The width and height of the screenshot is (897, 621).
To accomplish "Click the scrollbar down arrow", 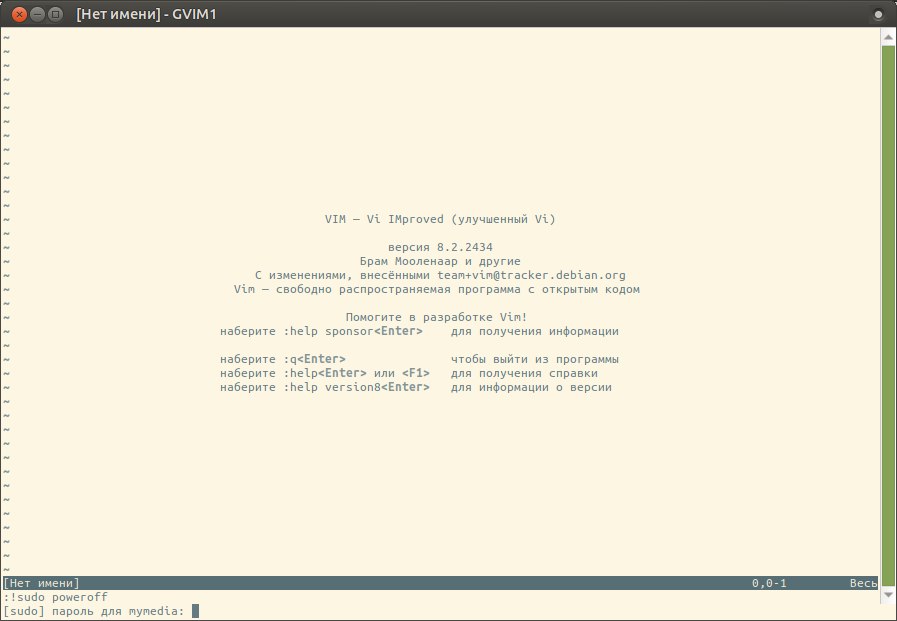I will point(888,595).
